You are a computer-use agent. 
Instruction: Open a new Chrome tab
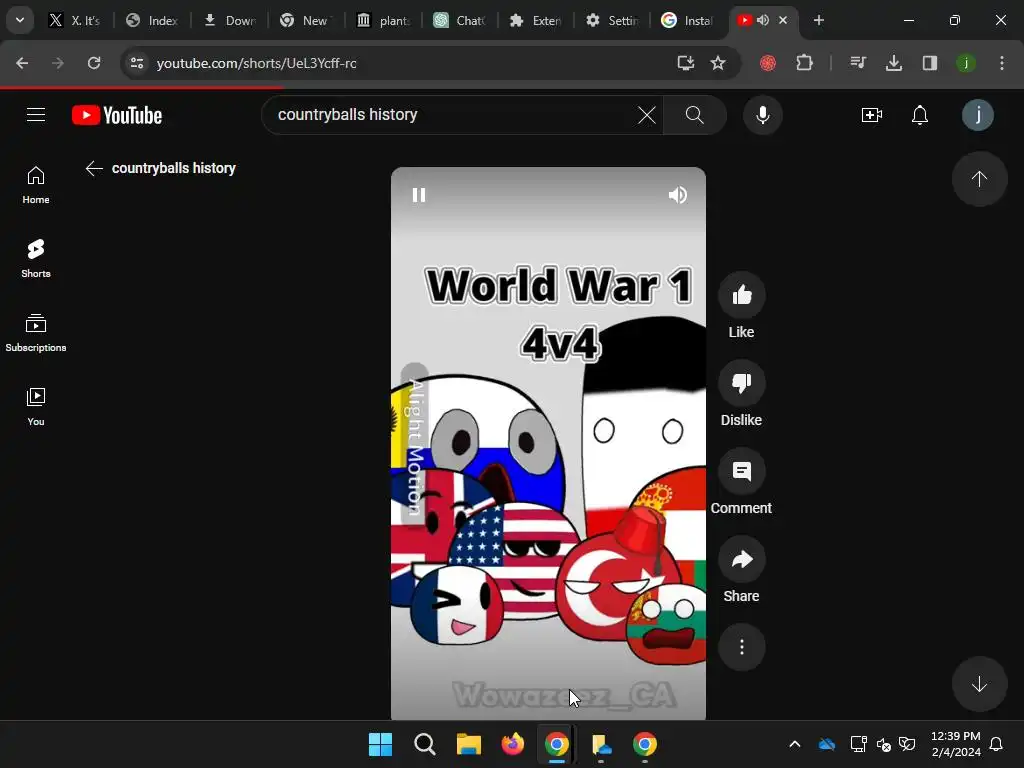(818, 20)
